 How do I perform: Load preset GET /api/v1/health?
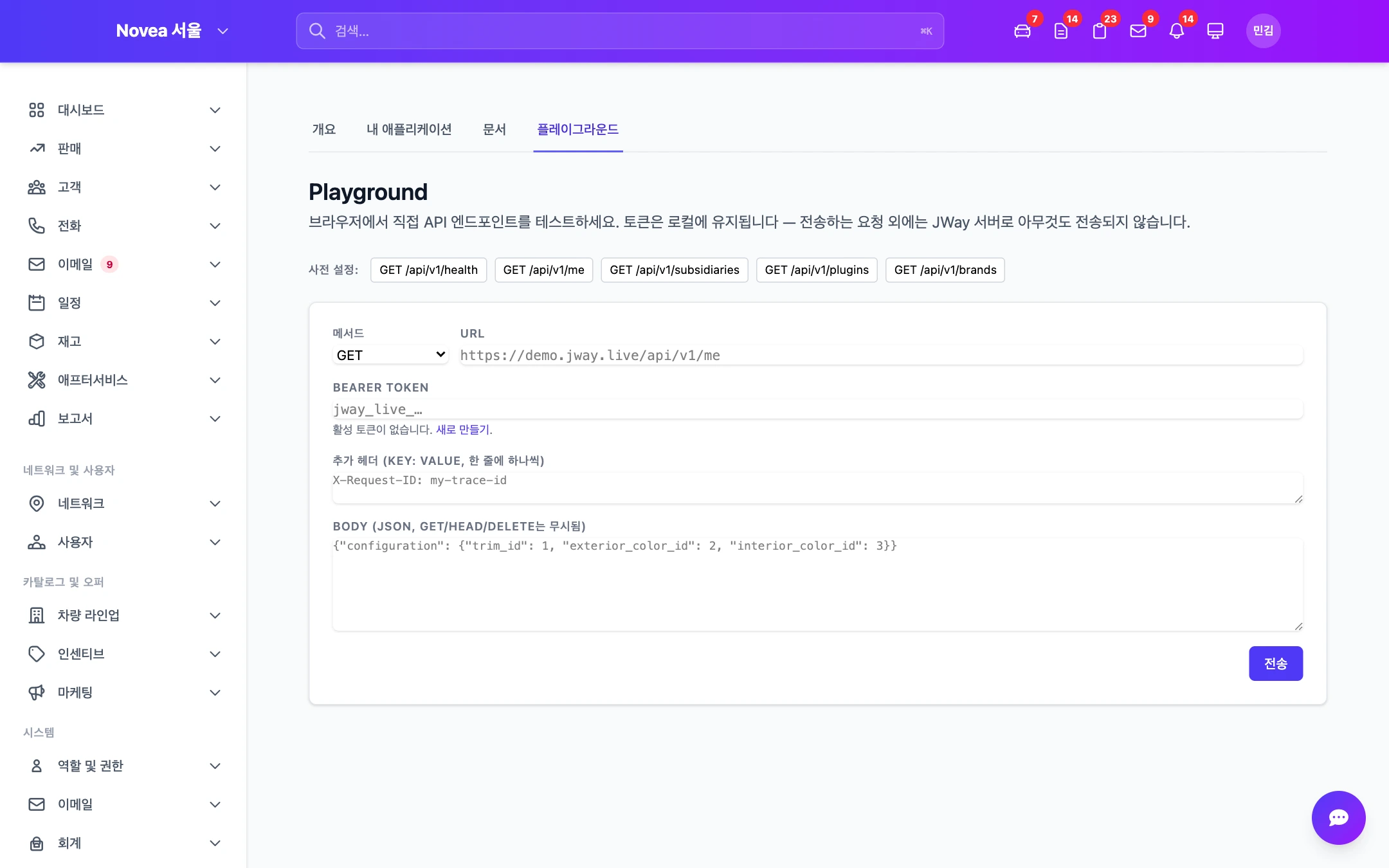tap(428, 269)
